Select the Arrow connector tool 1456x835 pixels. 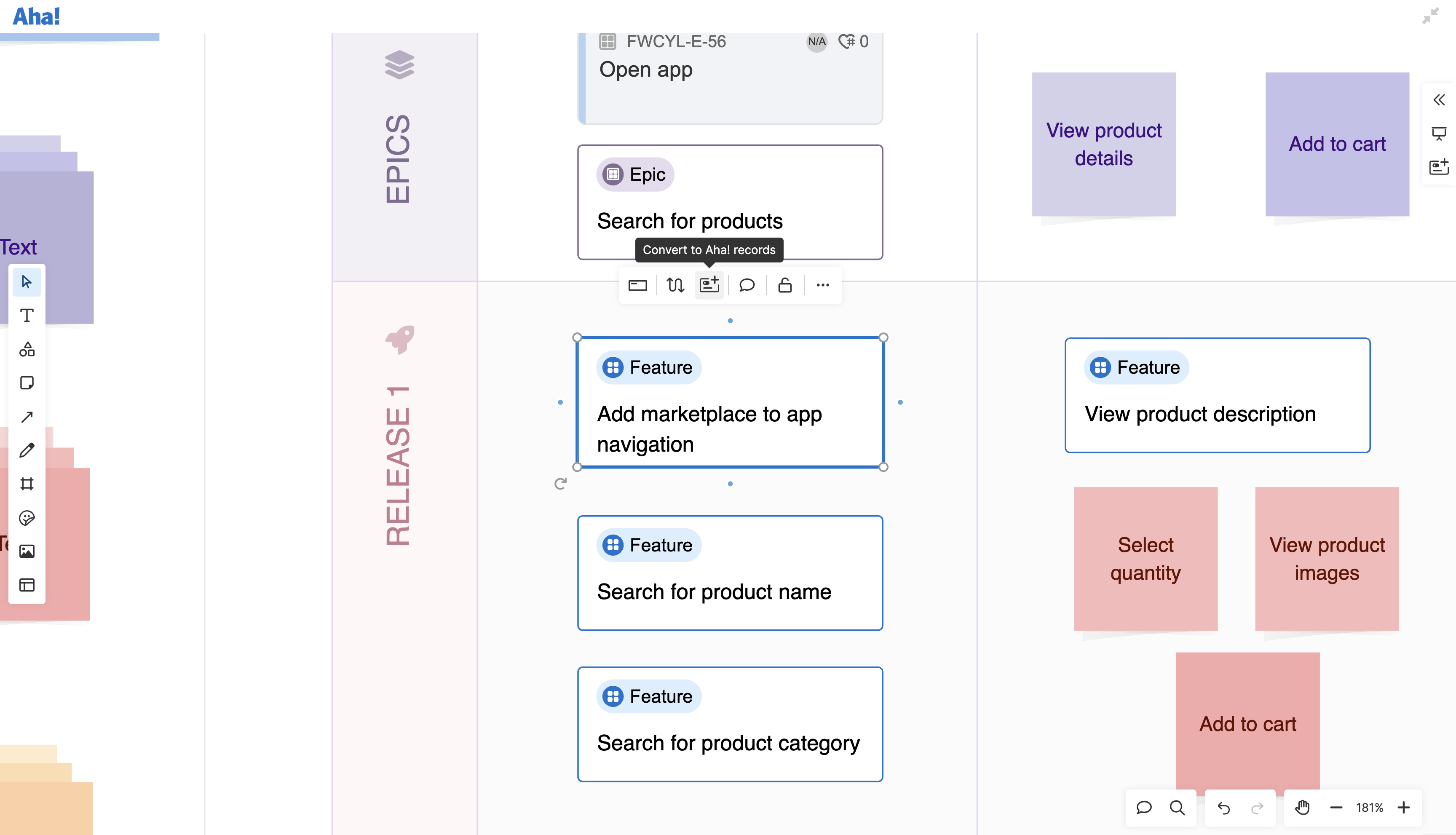click(27, 416)
